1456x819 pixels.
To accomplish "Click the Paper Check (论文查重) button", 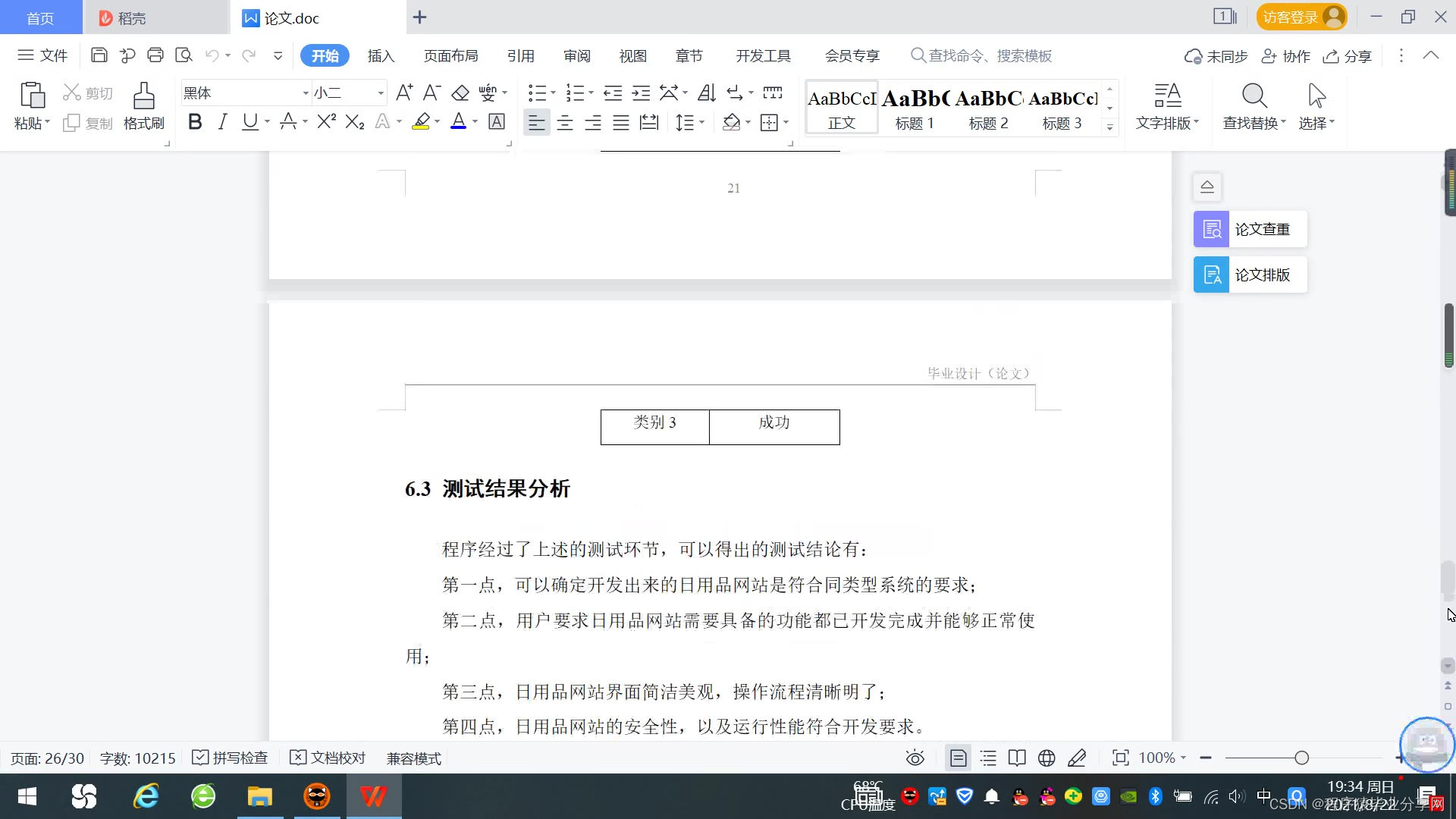I will pos(1250,229).
